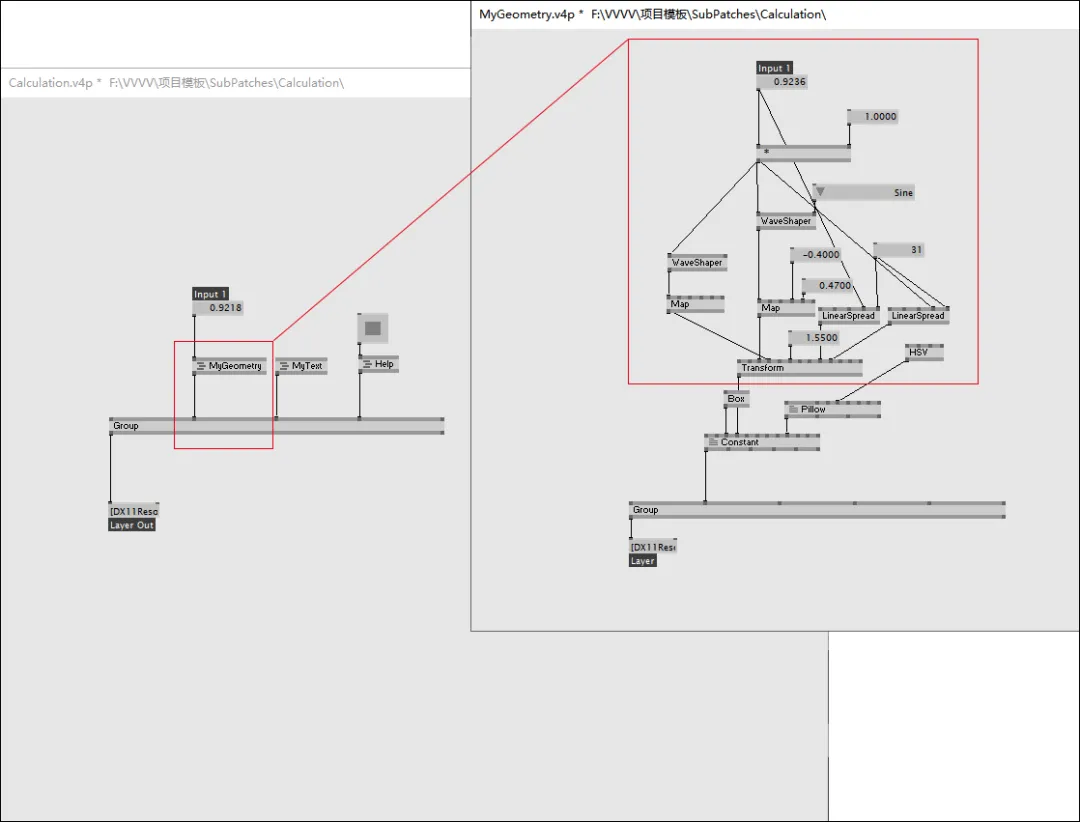Click Input 1 label in Calculation patch
The height and width of the screenshot is (822, 1080).
click(x=210, y=294)
